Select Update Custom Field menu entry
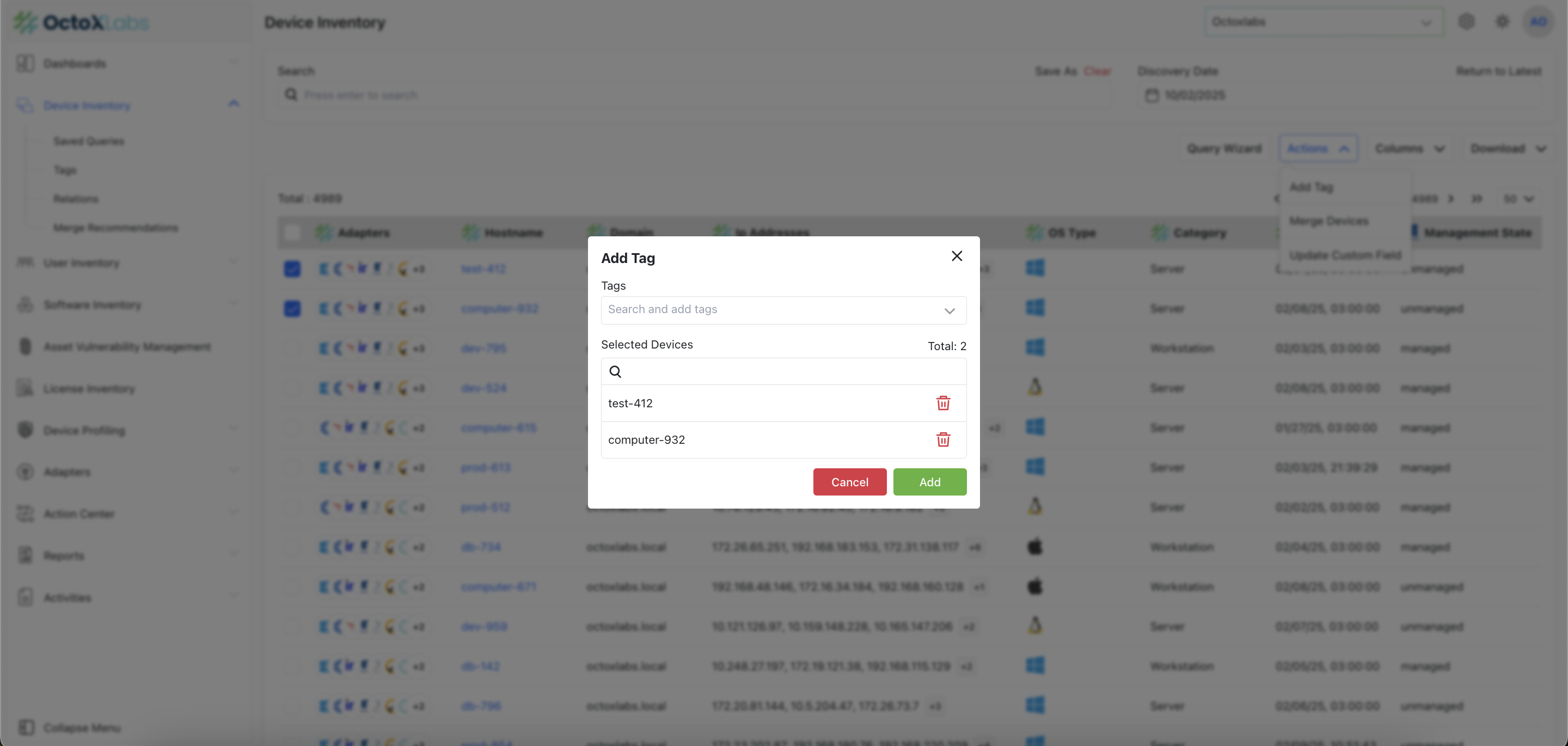The width and height of the screenshot is (1568, 746). tap(1345, 255)
